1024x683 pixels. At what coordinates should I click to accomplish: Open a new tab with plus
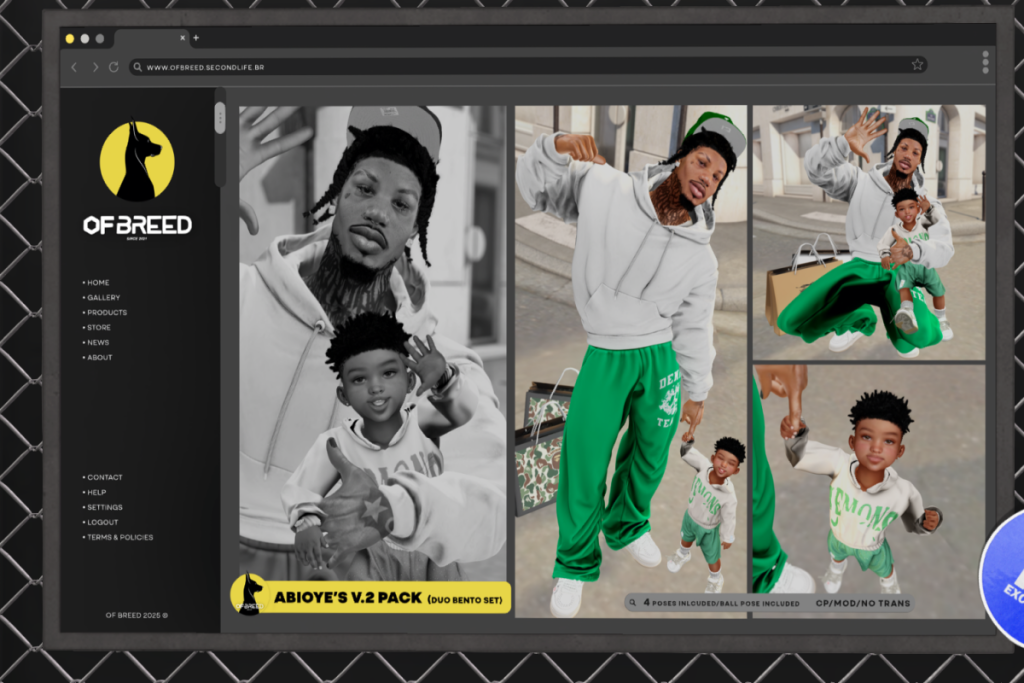tap(196, 38)
